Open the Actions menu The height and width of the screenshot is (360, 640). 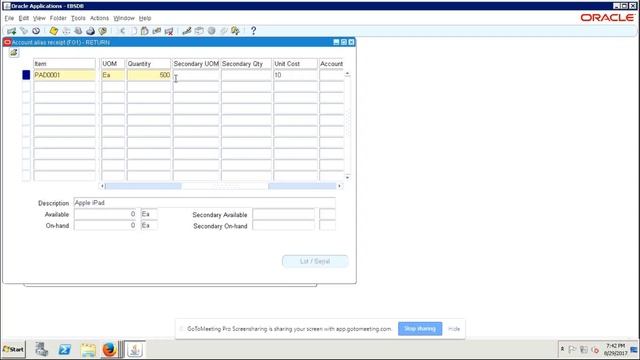click(x=99, y=18)
